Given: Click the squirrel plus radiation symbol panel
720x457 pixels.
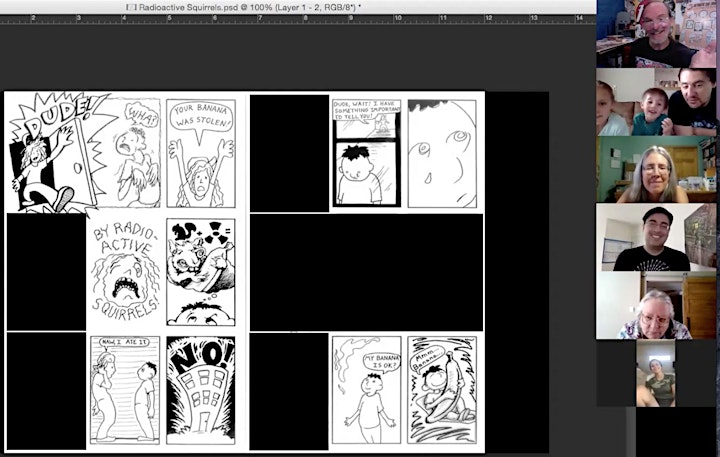Looking at the screenshot, I should tap(201, 272).
